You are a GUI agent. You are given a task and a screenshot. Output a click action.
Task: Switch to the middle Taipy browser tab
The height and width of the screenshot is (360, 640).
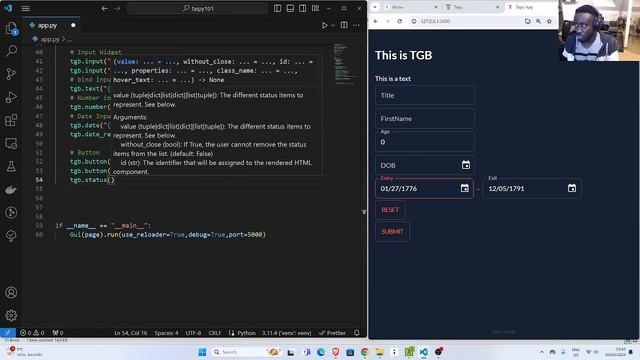pyautogui.click(x=473, y=7)
